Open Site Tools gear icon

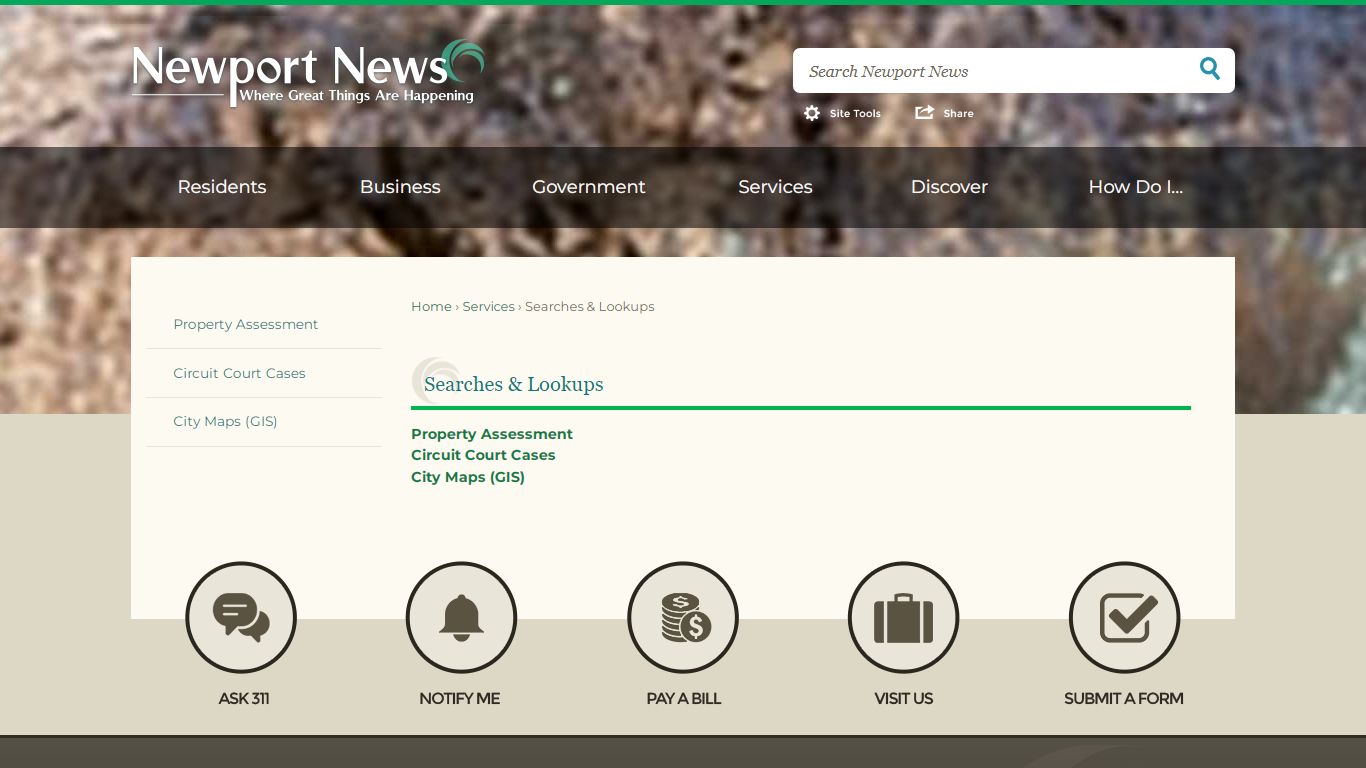[x=812, y=113]
